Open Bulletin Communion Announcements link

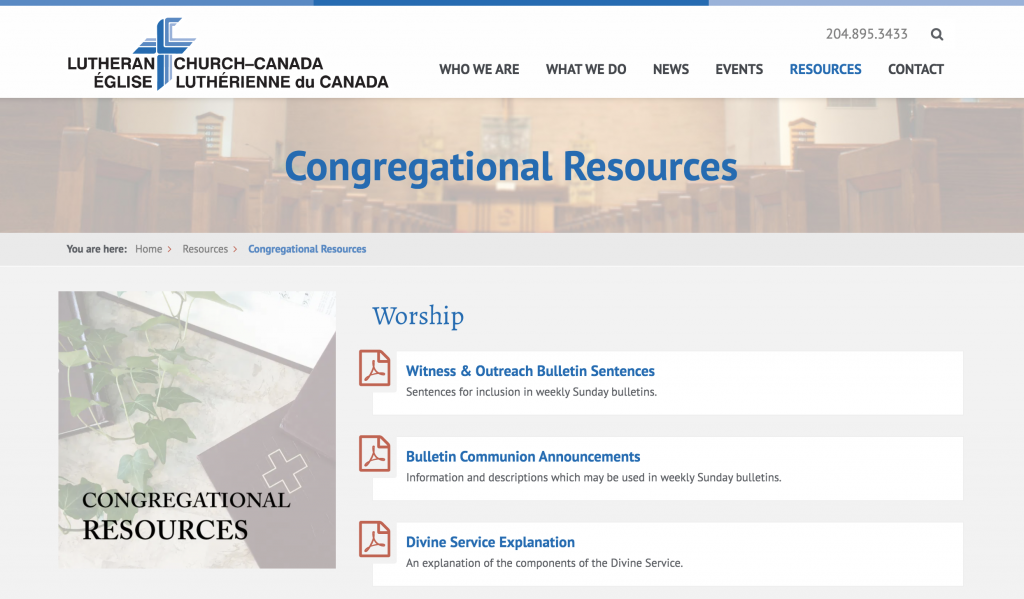(x=523, y=457)
